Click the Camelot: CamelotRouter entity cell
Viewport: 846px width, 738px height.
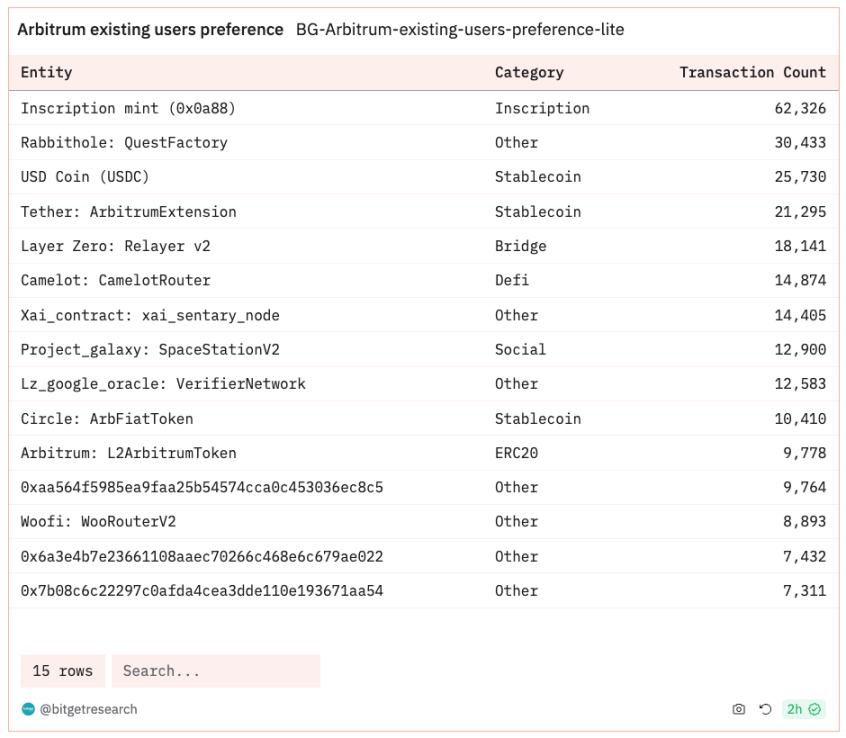[x=115, y=280]
